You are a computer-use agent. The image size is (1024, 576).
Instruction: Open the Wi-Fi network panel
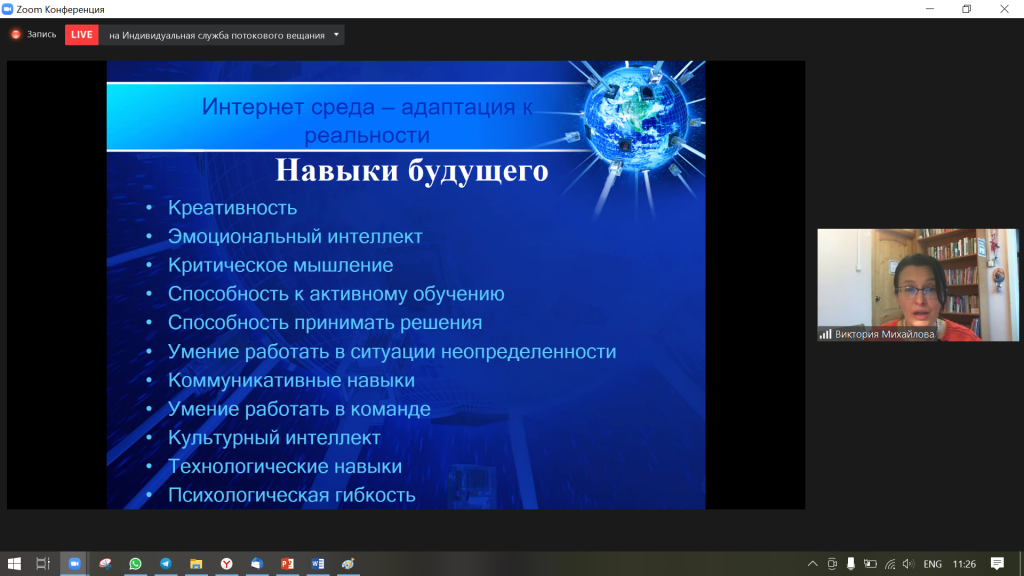[x=888, y=564]
